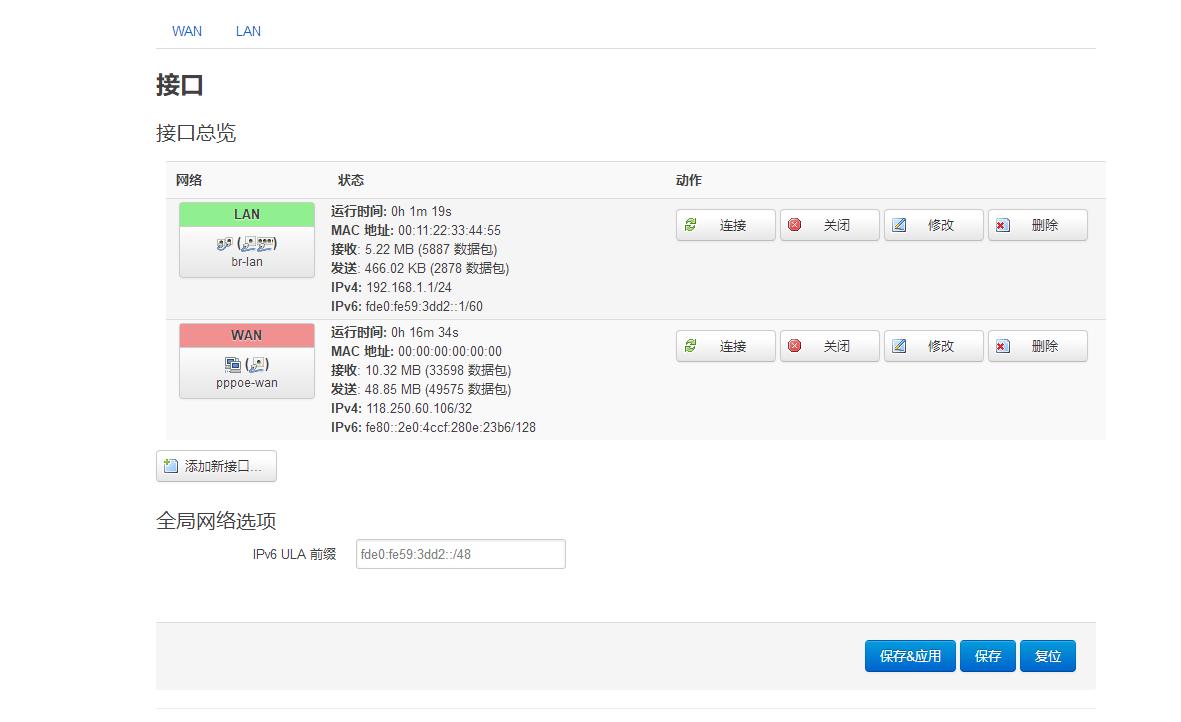Viewport: 1181px width, 722px height.
Task: Click the IPv6 ULA 前缀 input field
Action: pos(459,553)
